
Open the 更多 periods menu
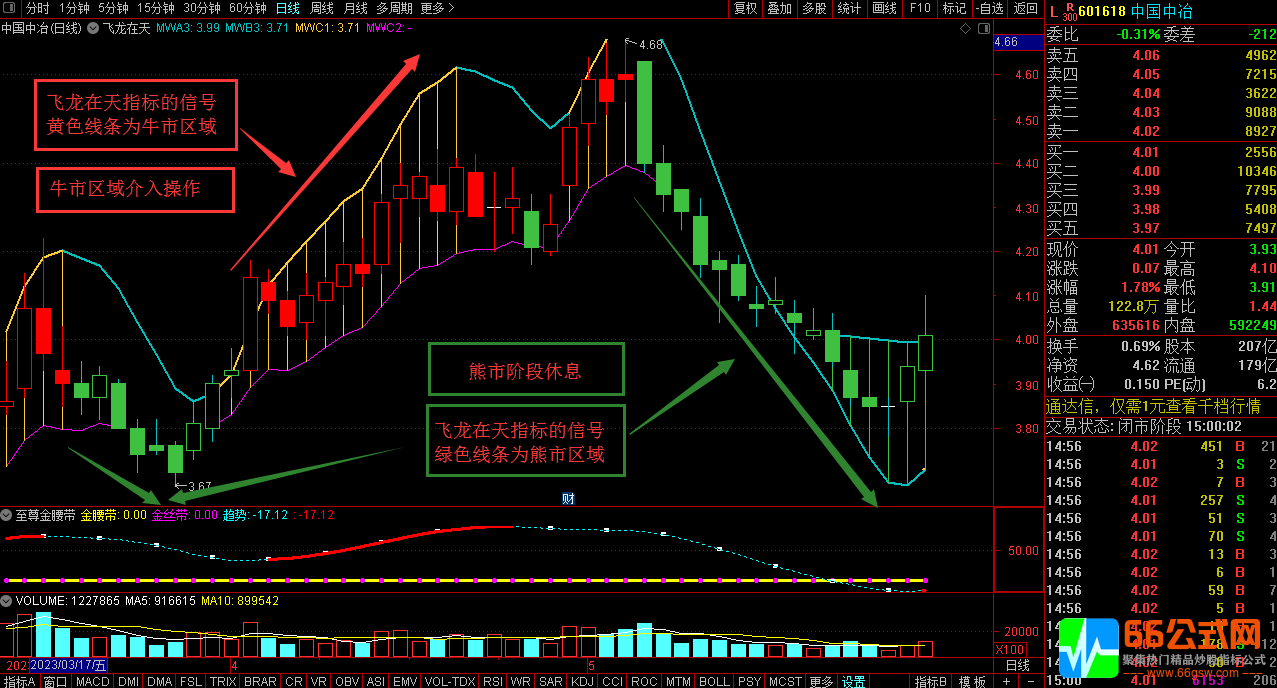(437, 8)
